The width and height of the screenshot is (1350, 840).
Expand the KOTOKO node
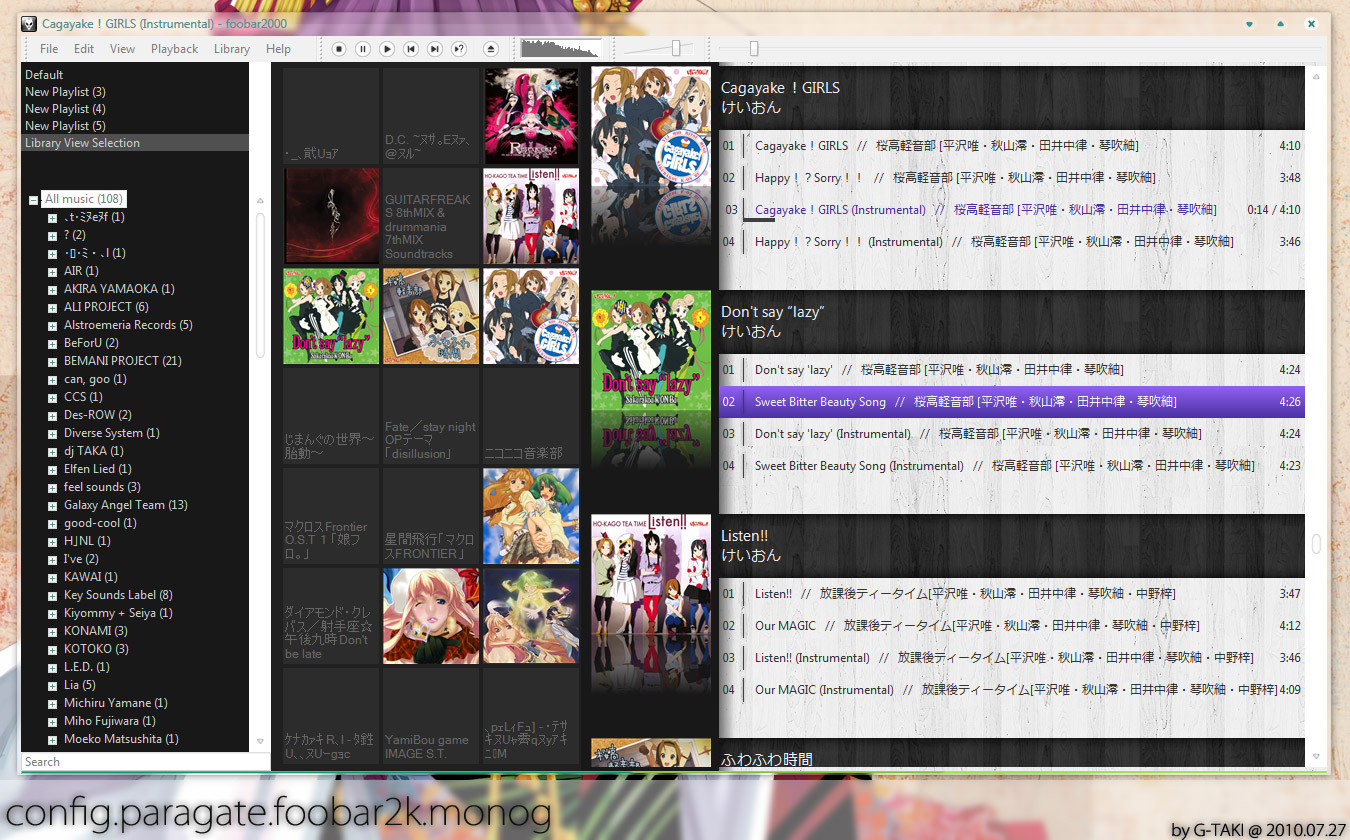(x=52, y=649)
